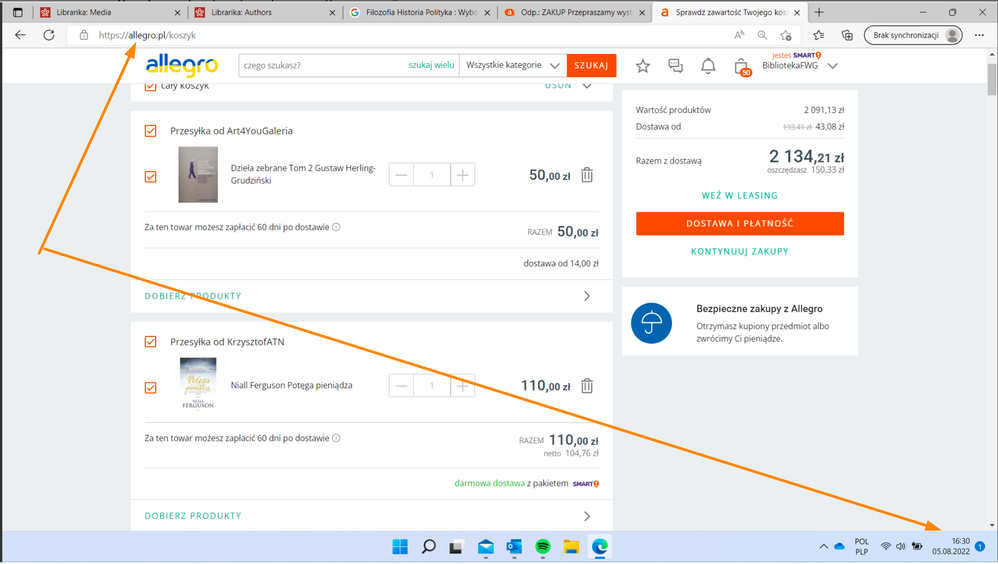The height and width of the screenshot is (564, 998).
Task: Expand the chevron next to USUŃ
Action: click(x=587, y=86)
